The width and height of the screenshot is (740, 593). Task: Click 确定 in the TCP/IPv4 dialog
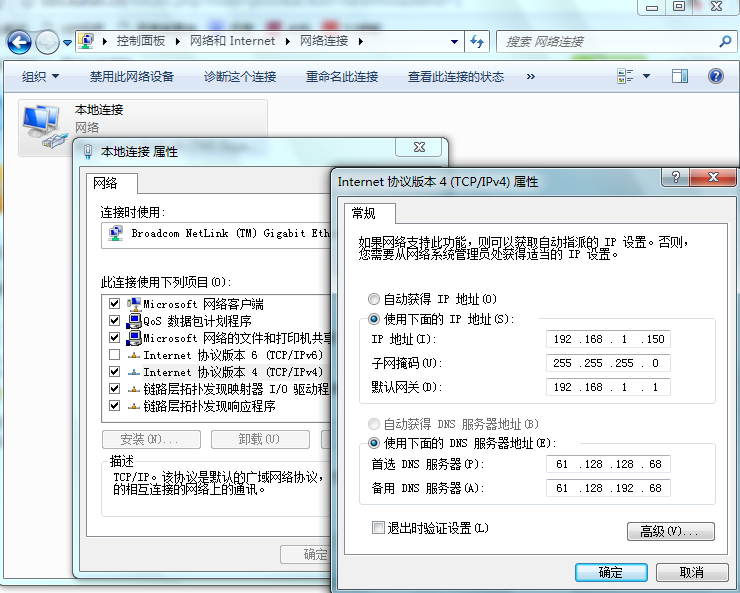coord(611,572)
